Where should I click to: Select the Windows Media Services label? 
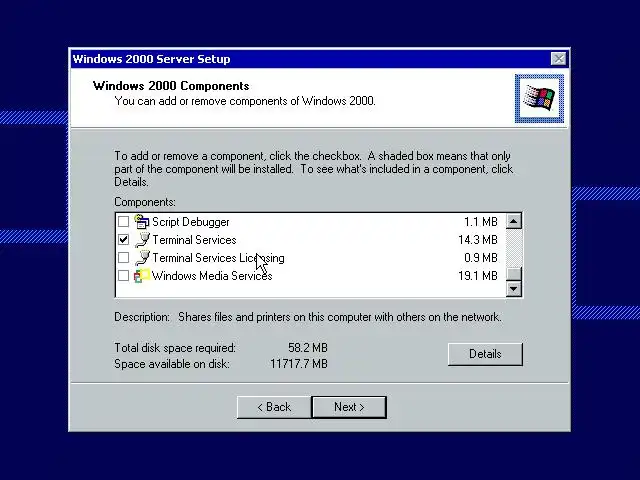[212, 276]
